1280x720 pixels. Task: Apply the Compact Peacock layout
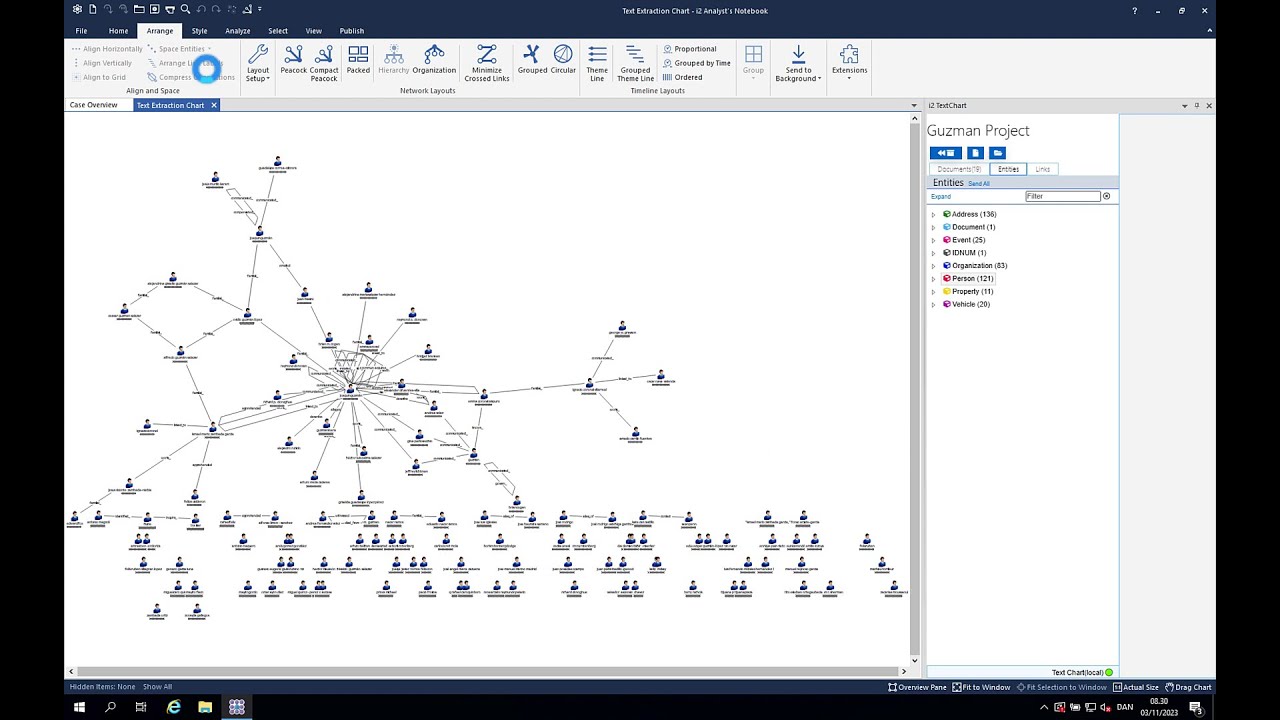(324, 62)
